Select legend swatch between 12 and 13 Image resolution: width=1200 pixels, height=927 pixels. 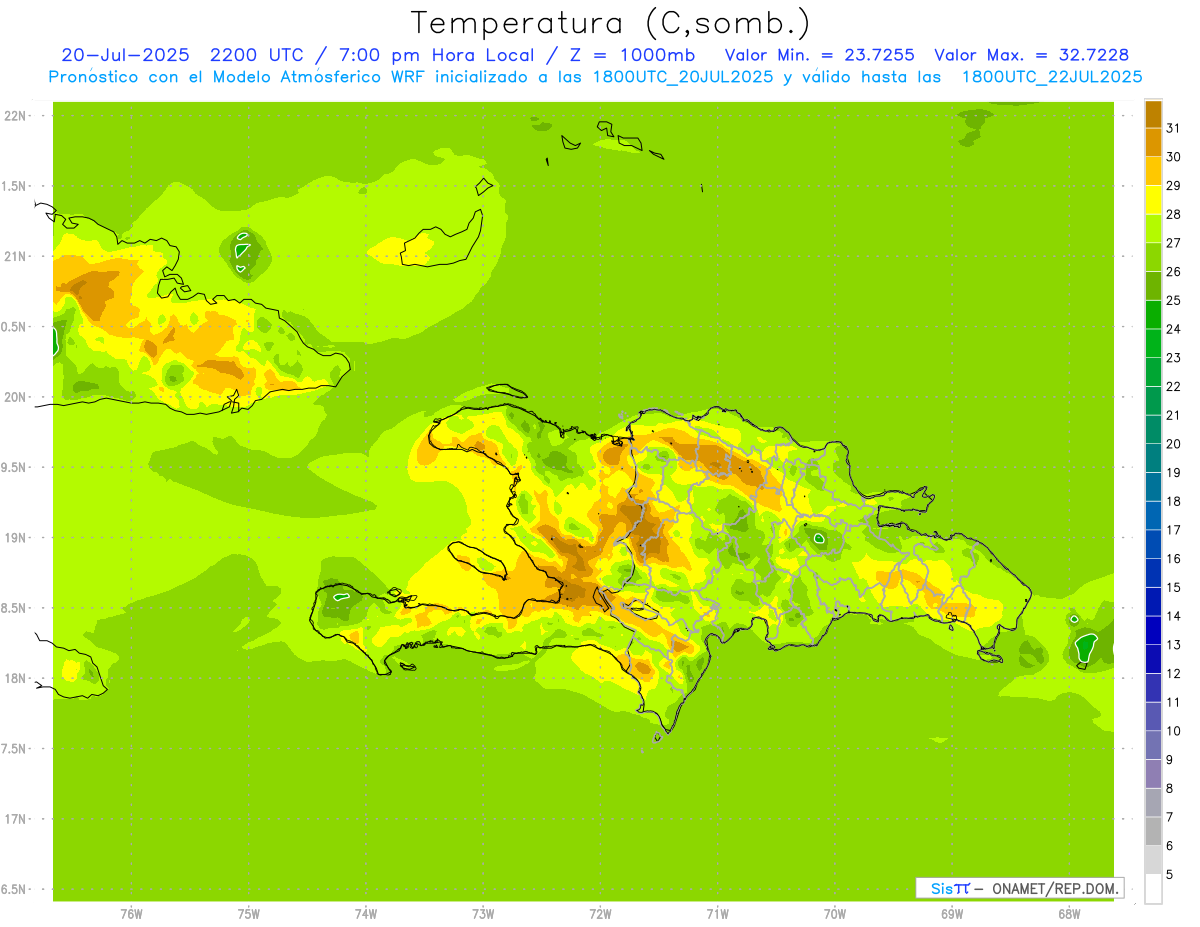pos(1153,659)
